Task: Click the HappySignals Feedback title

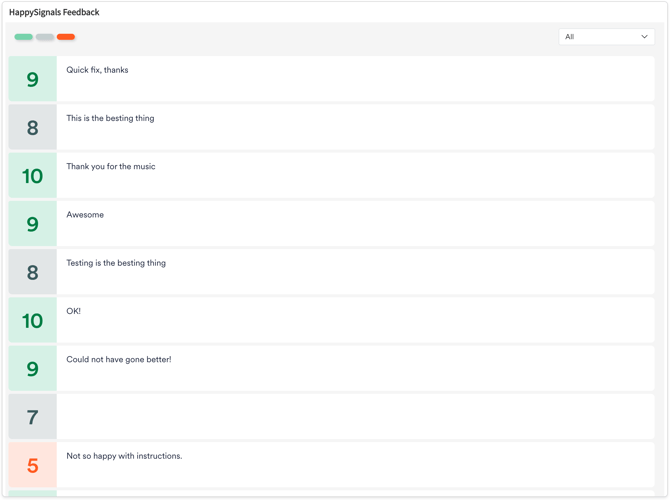Action: (x=54, y=12)
